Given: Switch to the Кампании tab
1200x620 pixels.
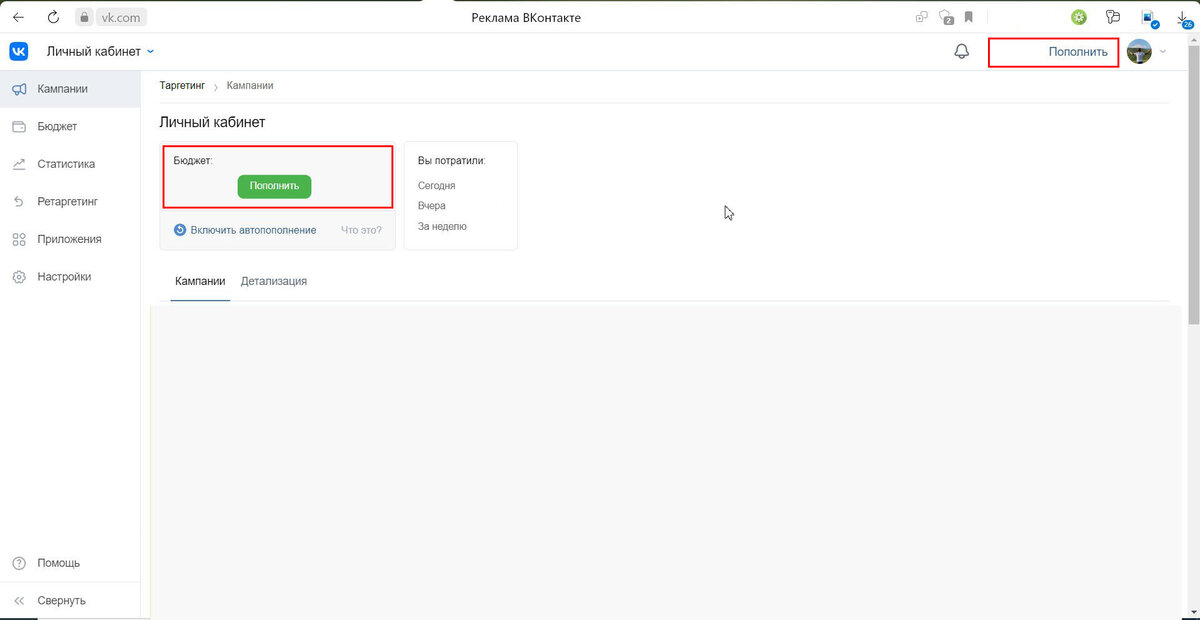Looking at the screenshot, I should coord(200,281).
